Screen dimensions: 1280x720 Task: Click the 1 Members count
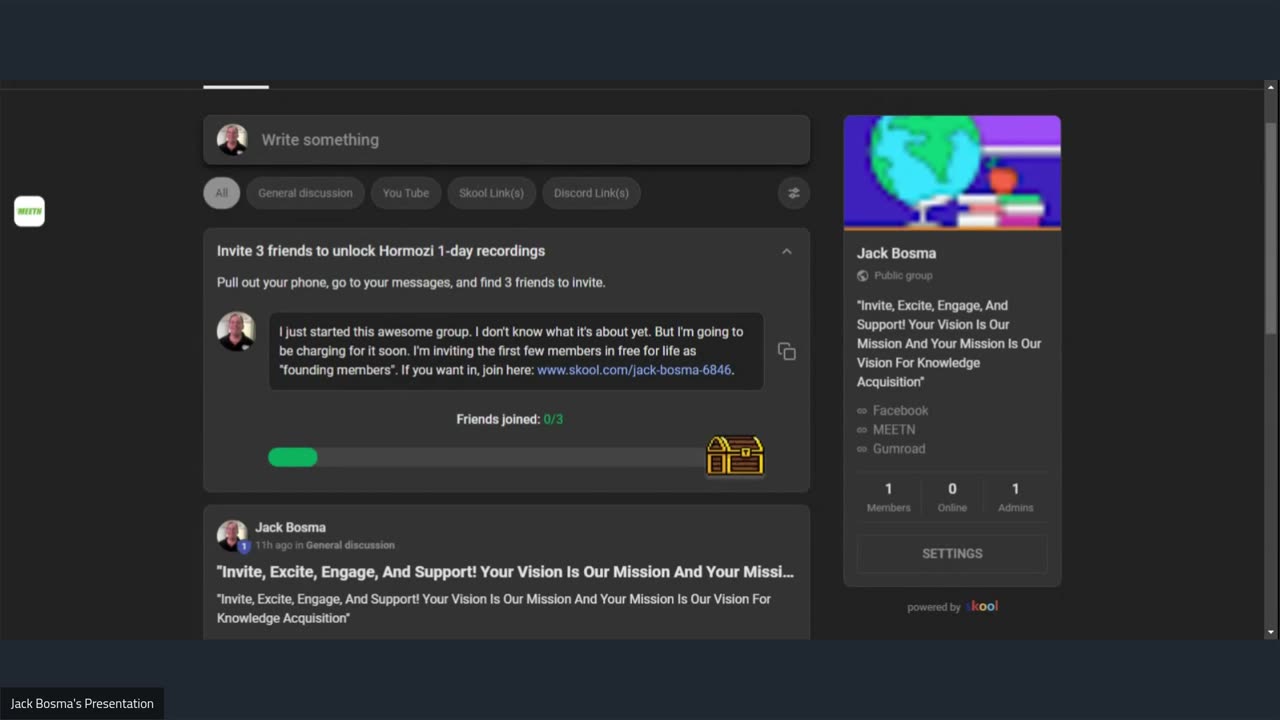pyautogui.click(x=888, y=496)
